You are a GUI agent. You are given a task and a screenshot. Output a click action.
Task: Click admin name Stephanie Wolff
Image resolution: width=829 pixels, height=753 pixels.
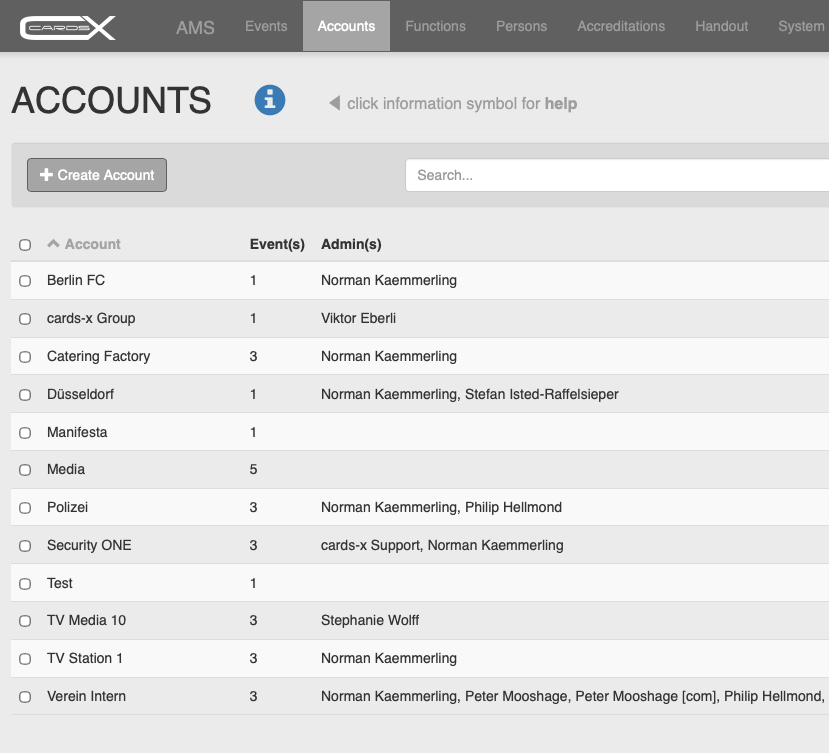coord(370,620)
